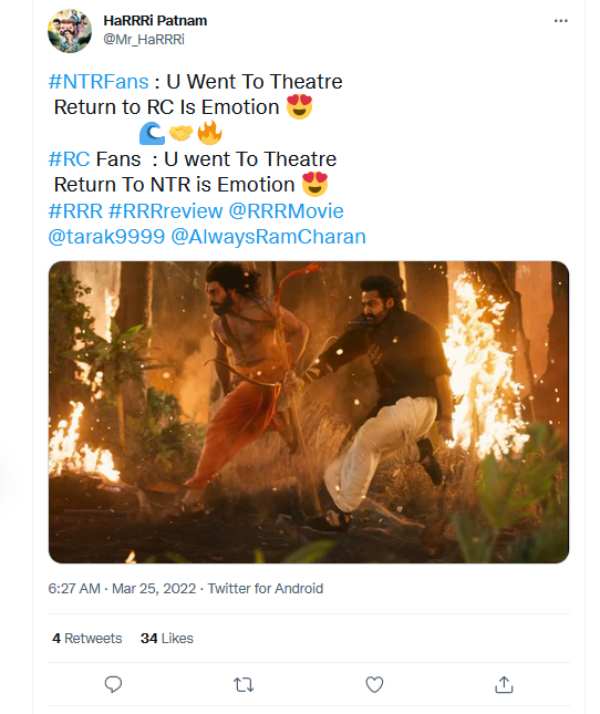This screenshot has width=600, height=714.
Task: Click the HaRRRi Patnam display name
Action: click(x=155, y=20)
